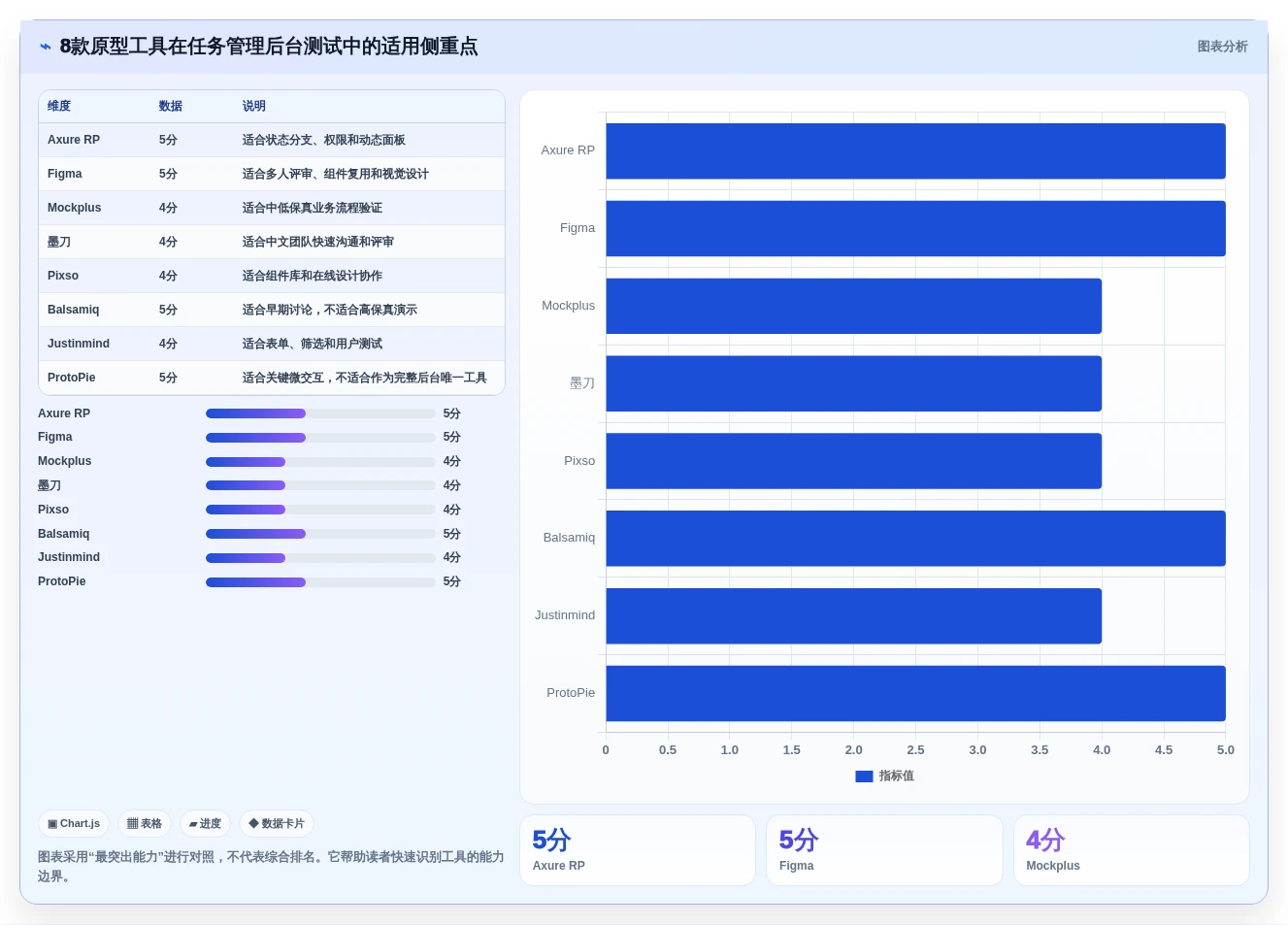Select the Mockplus table row name
1288x925 pixels.
click(75, 208)
